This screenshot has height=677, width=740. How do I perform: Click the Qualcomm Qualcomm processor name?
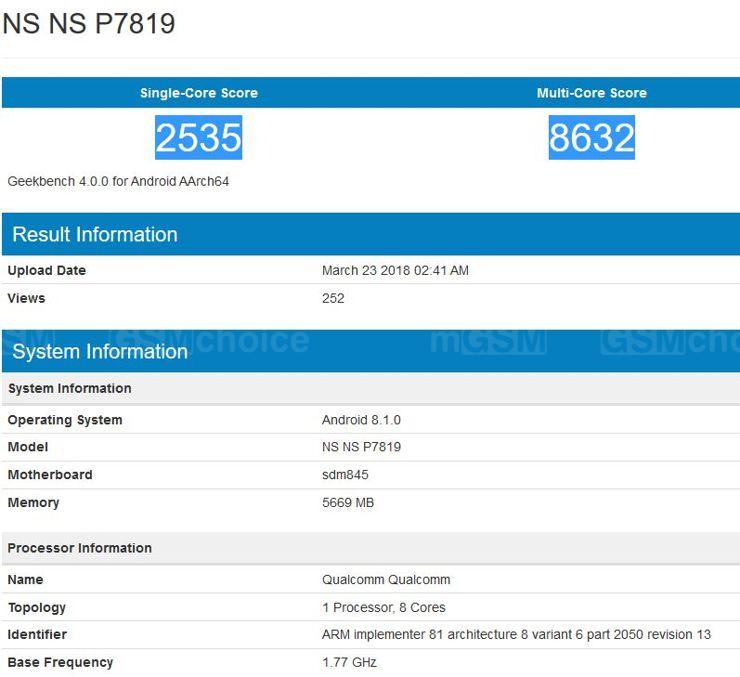tap(386, 580)
